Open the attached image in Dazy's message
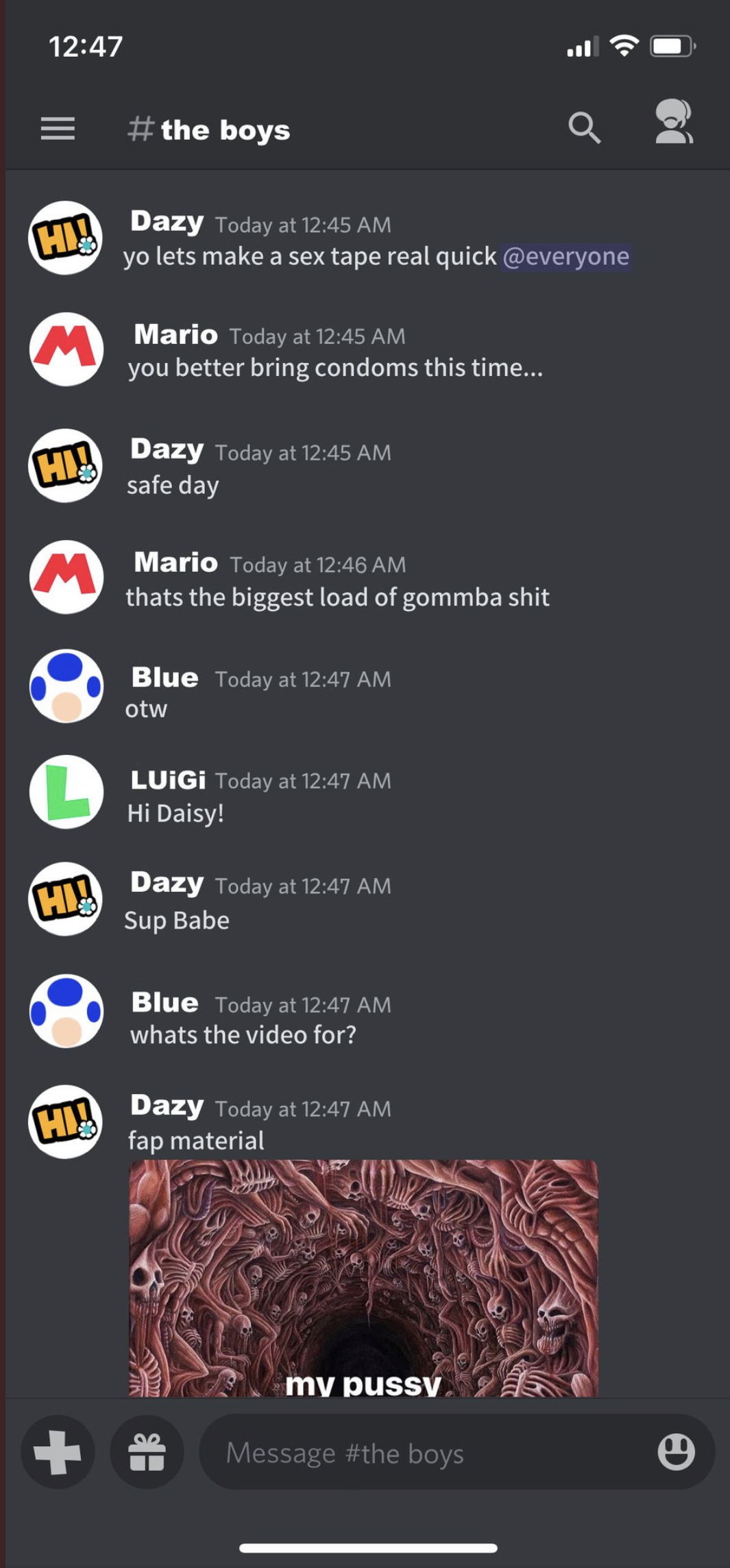Viewport: 730px width, 1568px height. pos(363,1278)
